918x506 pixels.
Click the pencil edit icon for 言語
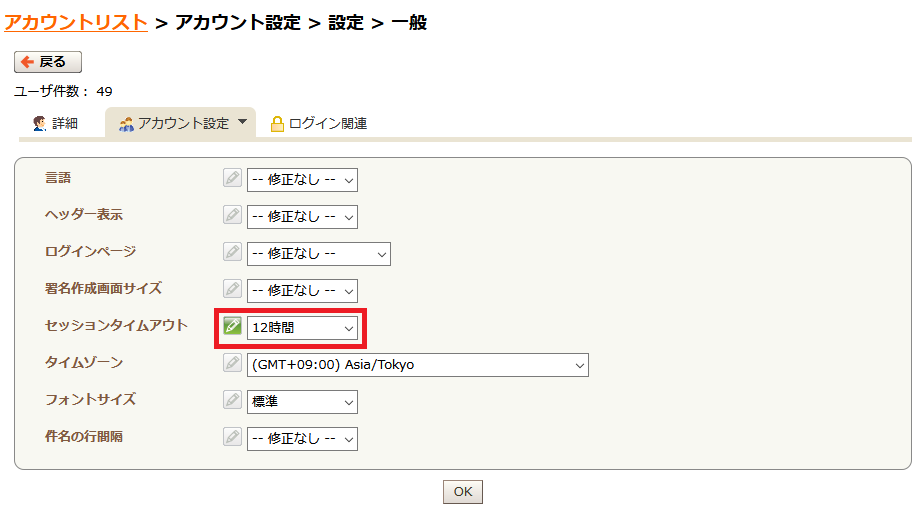point(232,178)
